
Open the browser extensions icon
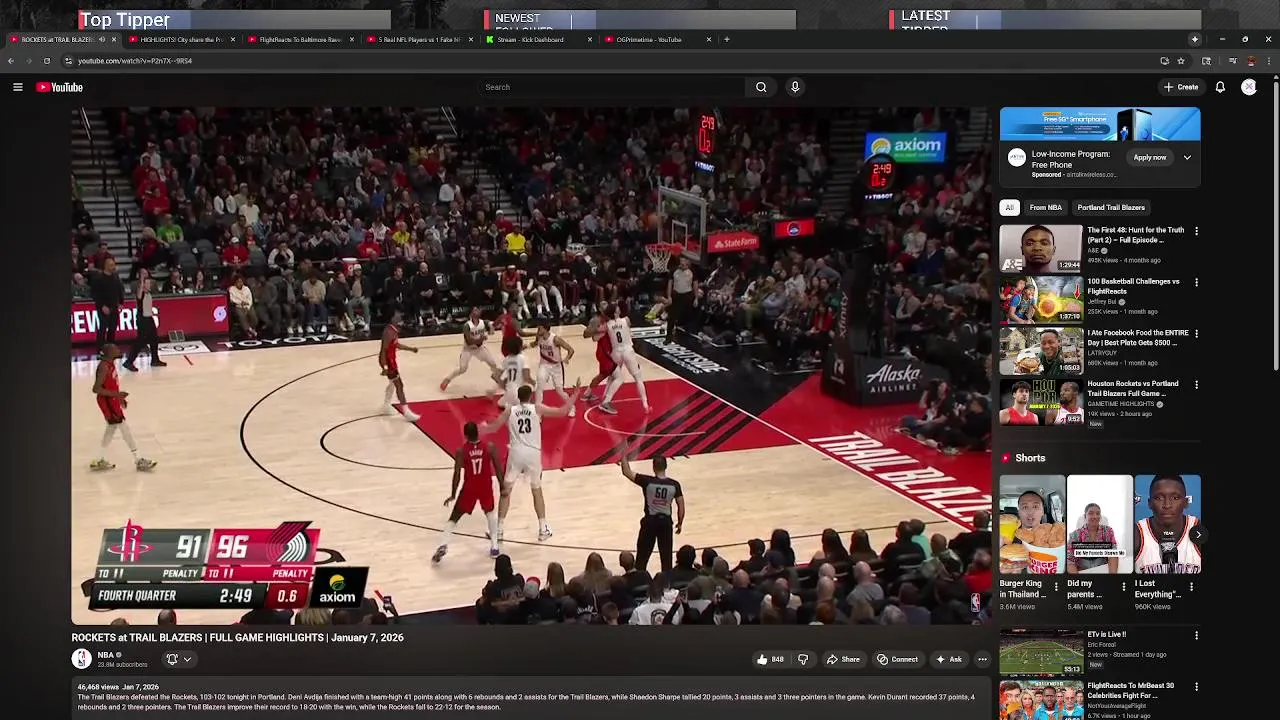pyautogui.click(x=1206, y=61)
